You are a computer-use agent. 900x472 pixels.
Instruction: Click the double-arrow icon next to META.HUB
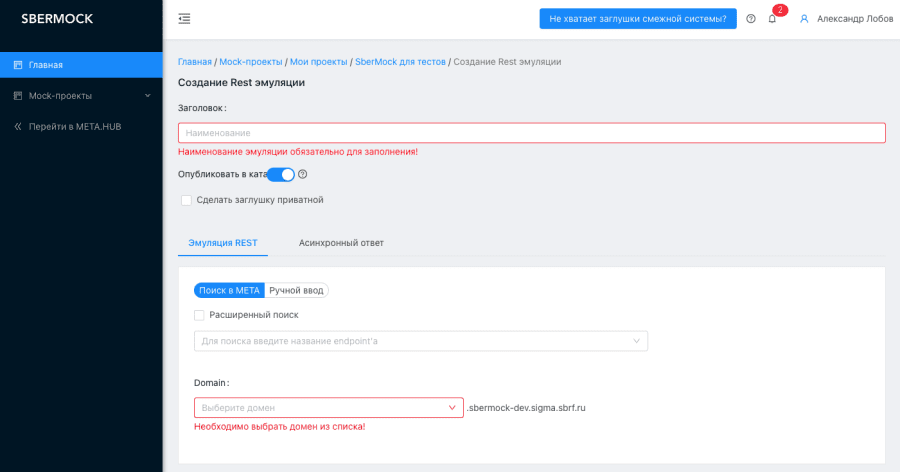(18, 126)
